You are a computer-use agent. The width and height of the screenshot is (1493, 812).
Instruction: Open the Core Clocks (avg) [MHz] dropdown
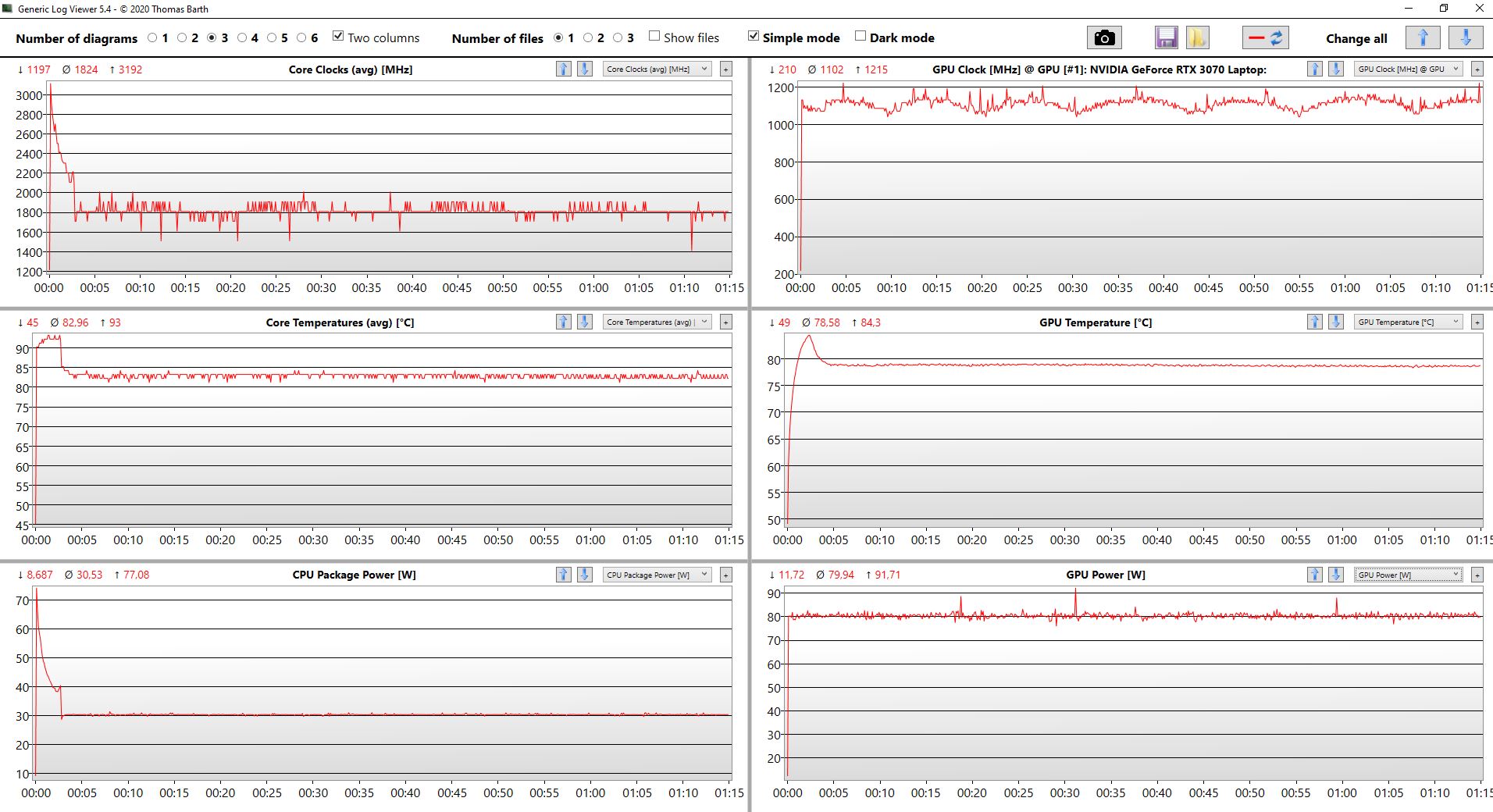pyautogui.click(x=656, y=69)
